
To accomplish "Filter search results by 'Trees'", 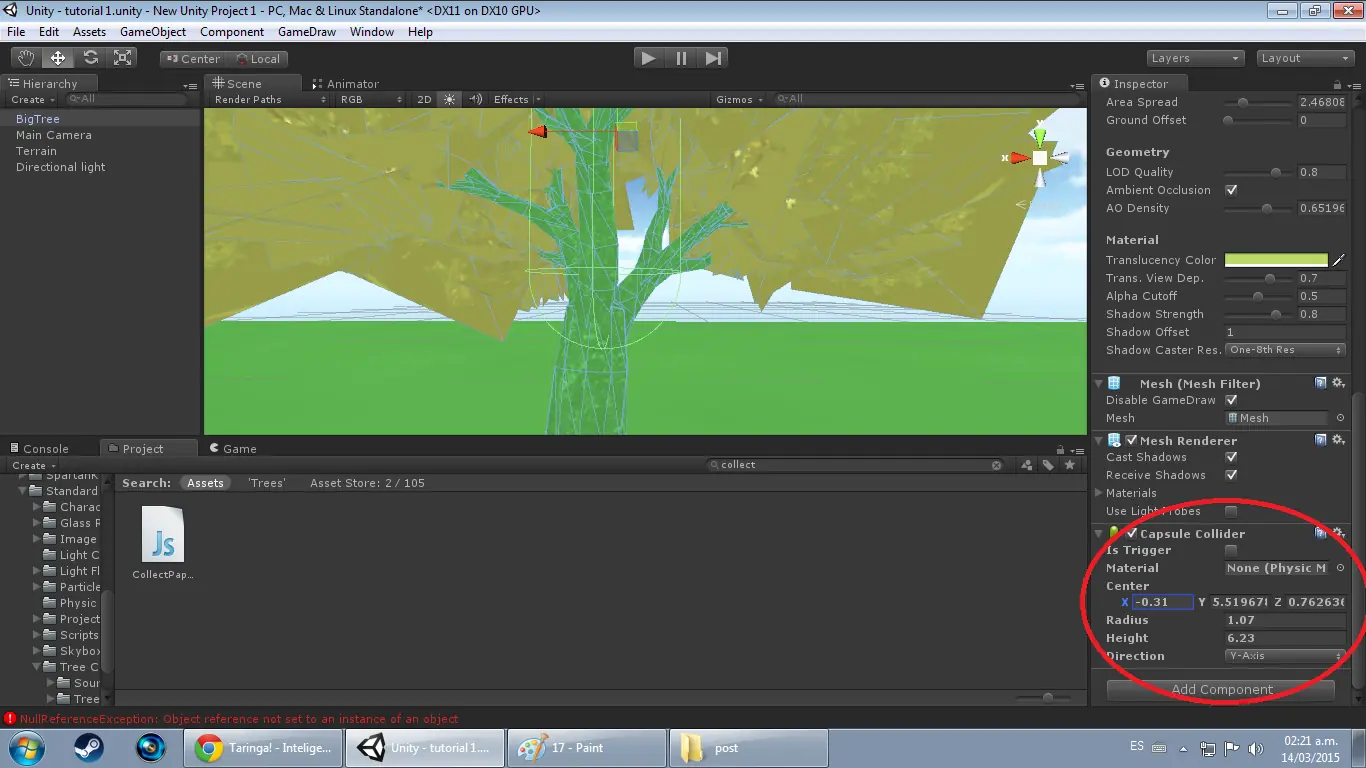I will 267,483.
